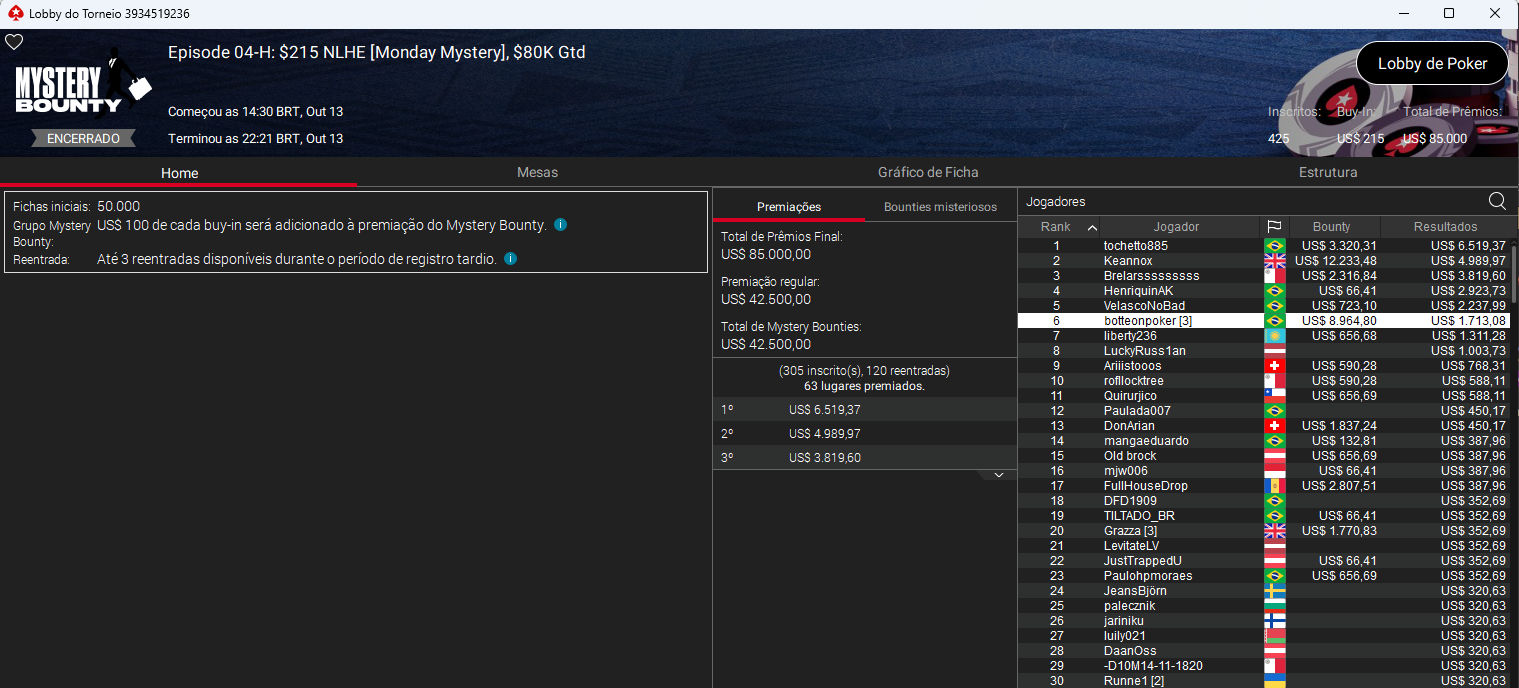Sort by the Bounty column header

[1331, 227]
